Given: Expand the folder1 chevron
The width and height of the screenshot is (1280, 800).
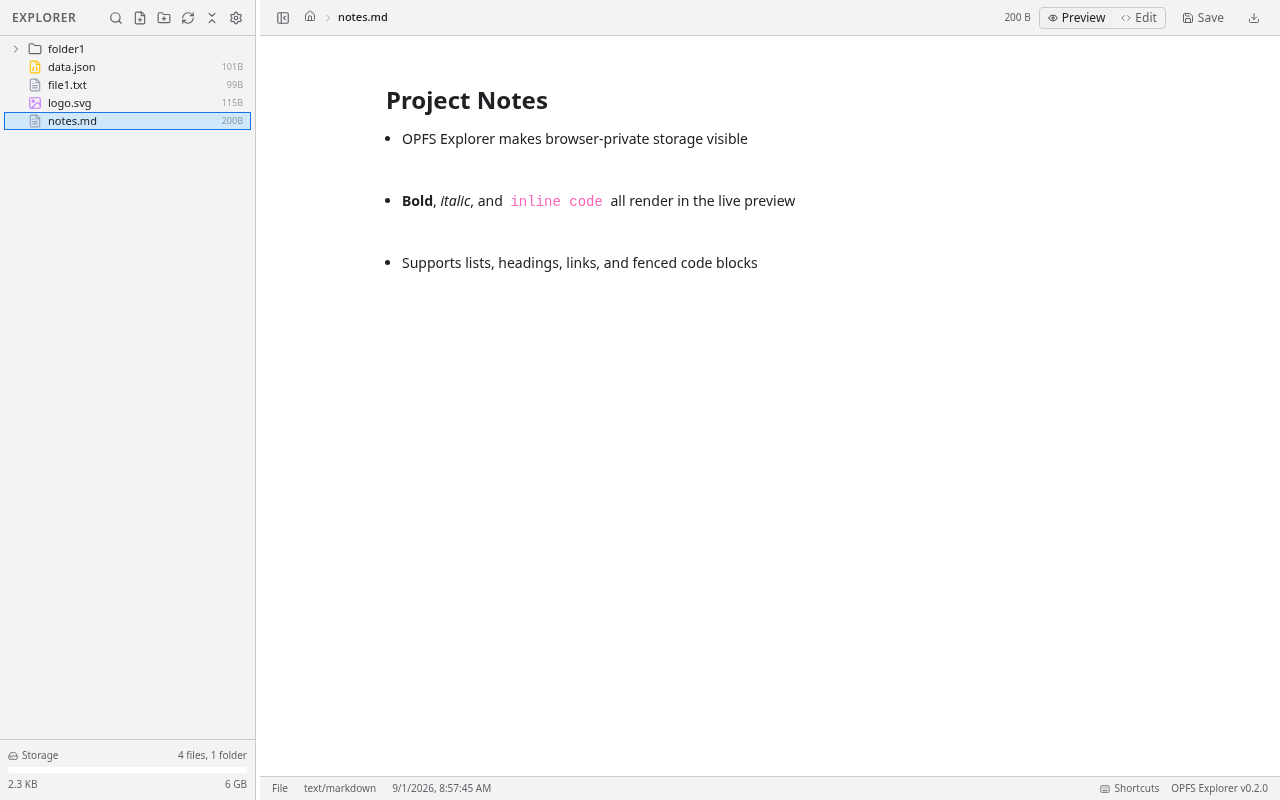Looking at the screenshot, I should [16, 49].
